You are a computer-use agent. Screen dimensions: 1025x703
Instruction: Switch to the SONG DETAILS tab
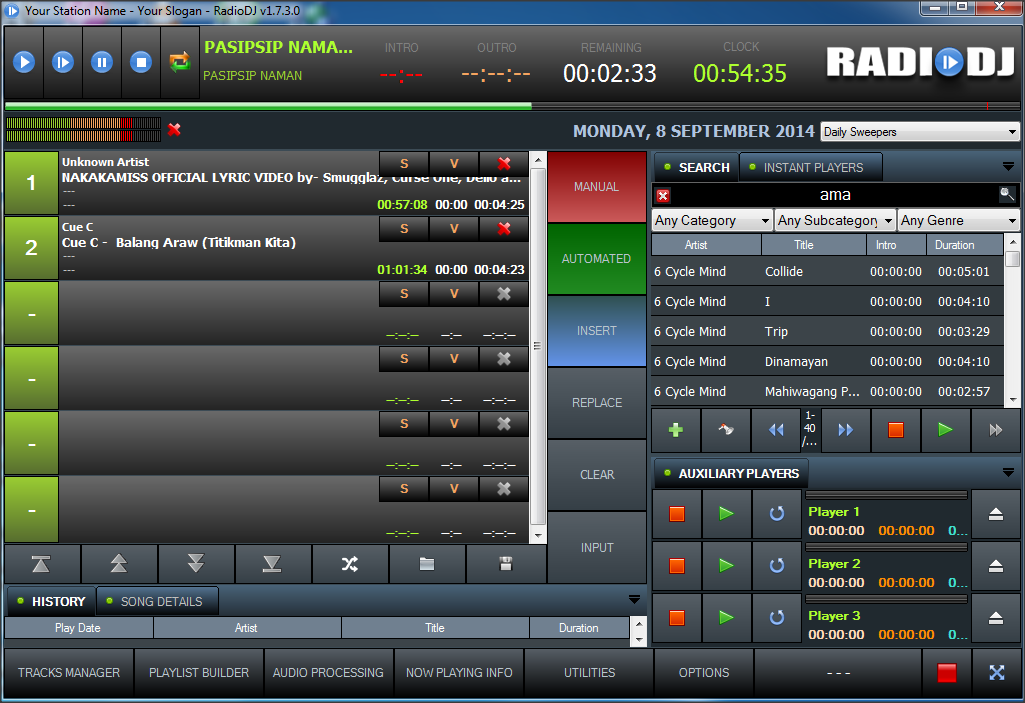(156, 601)
